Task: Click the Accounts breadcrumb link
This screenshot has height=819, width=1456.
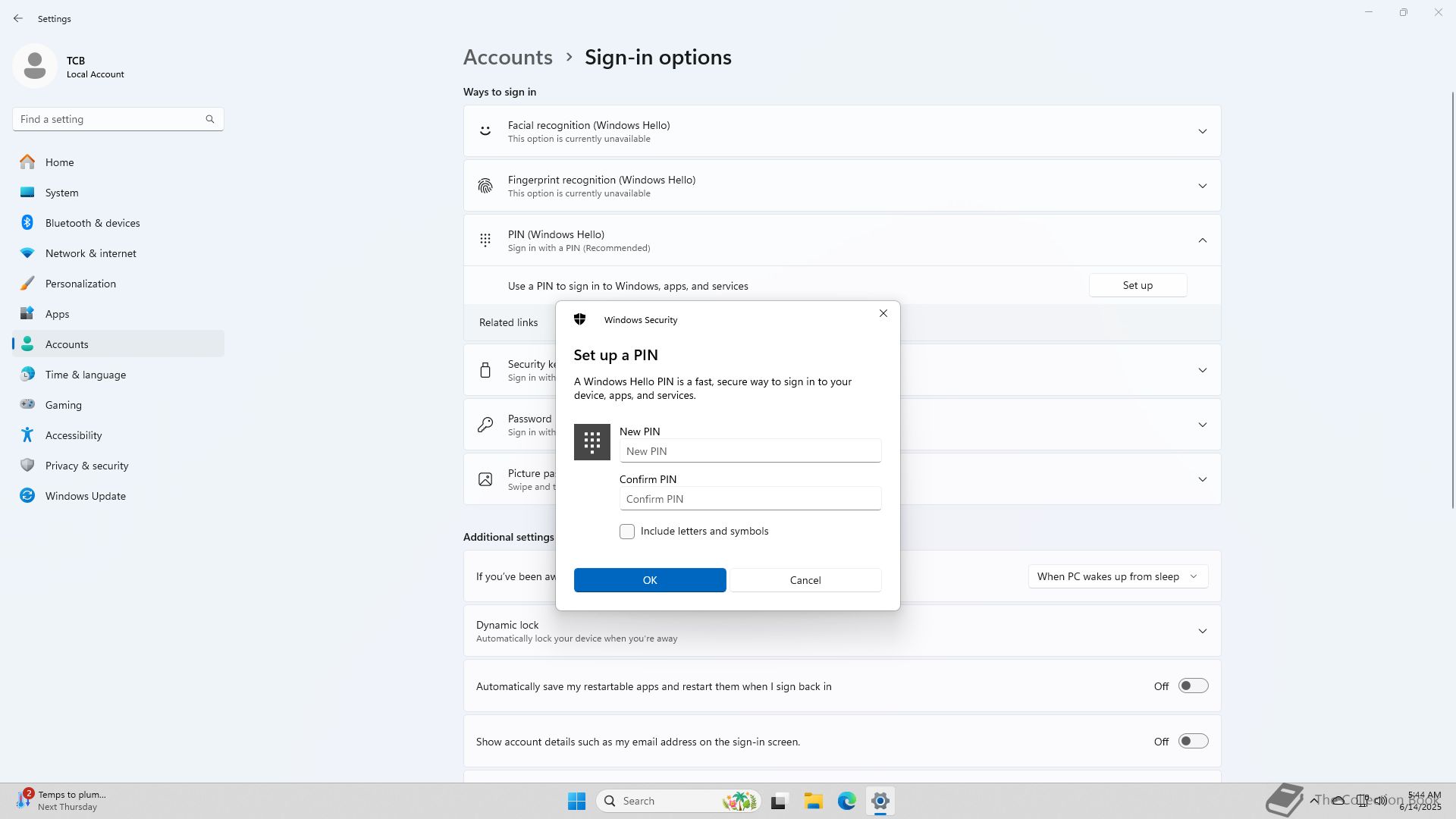Action: point(507,58)
